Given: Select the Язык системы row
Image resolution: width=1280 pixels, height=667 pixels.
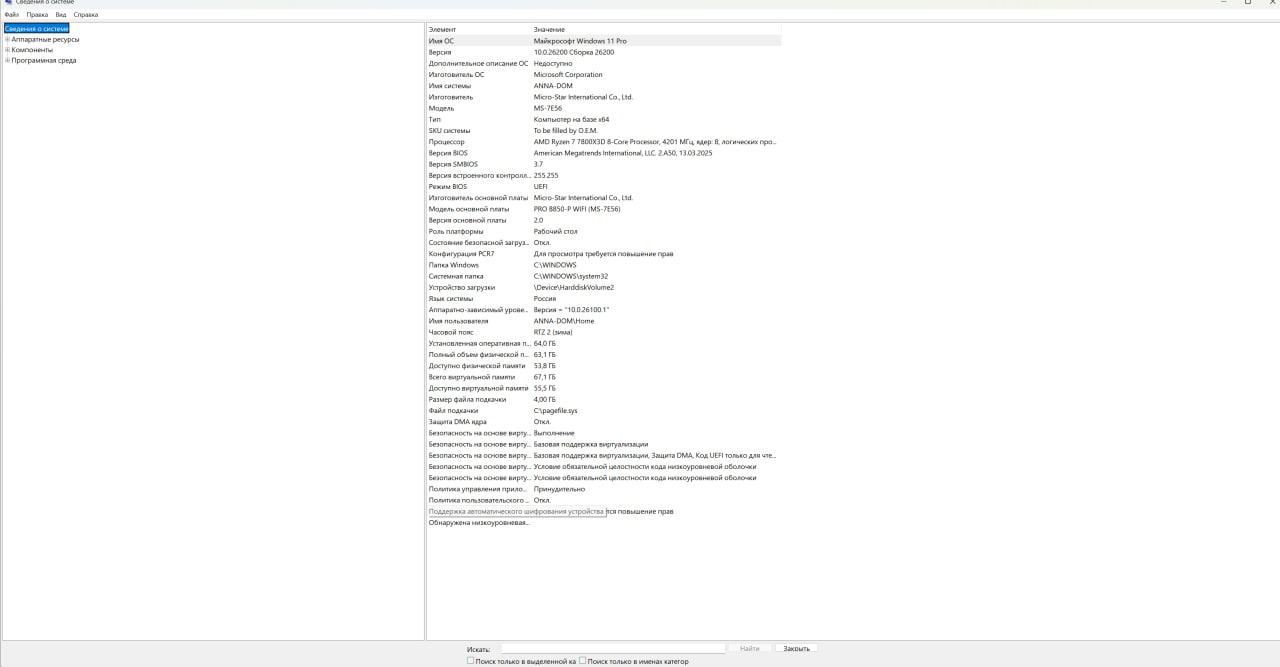Looking at the screenshot, I should click(604, 299).
